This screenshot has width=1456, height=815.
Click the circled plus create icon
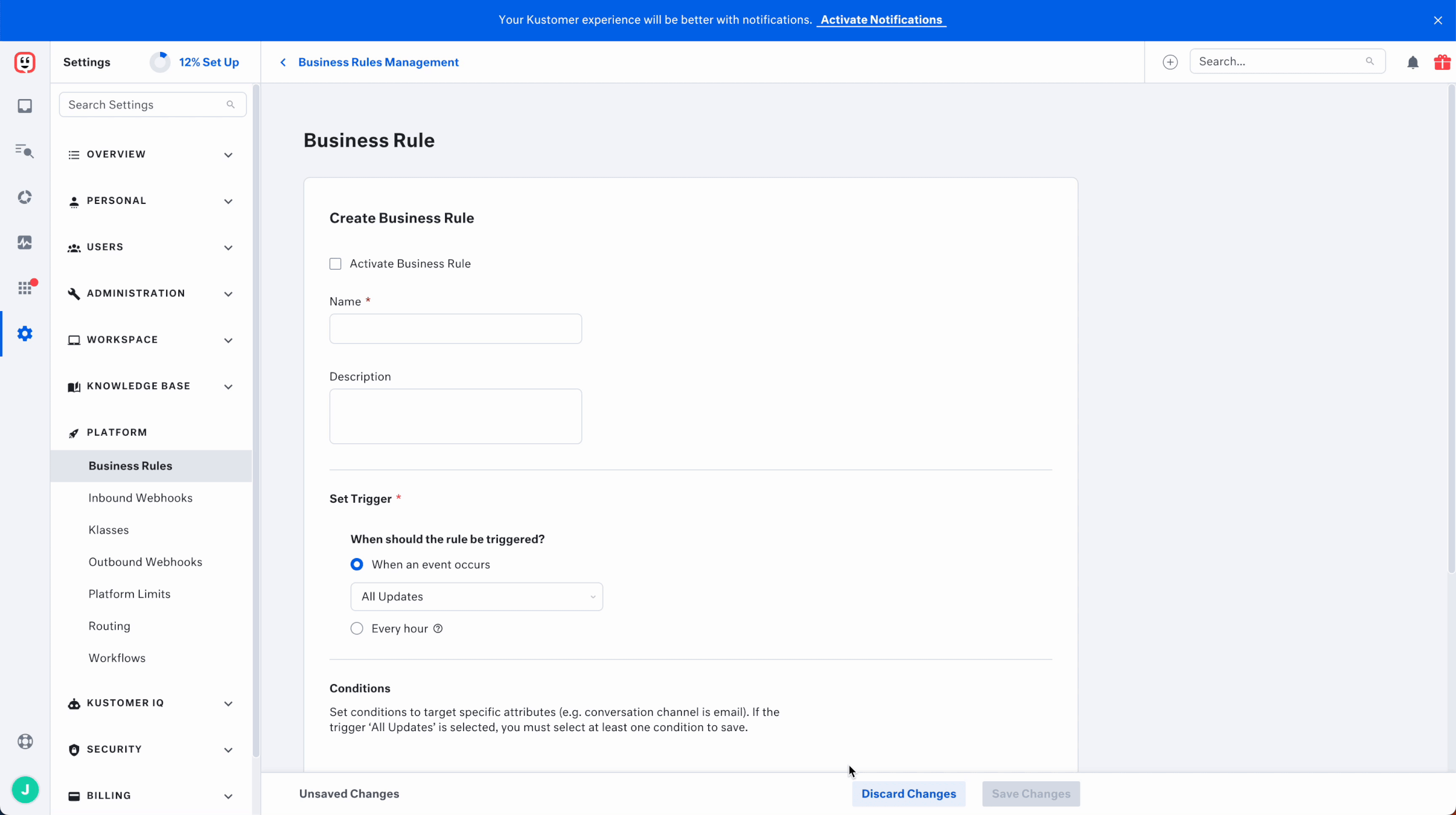(1169, 62)
